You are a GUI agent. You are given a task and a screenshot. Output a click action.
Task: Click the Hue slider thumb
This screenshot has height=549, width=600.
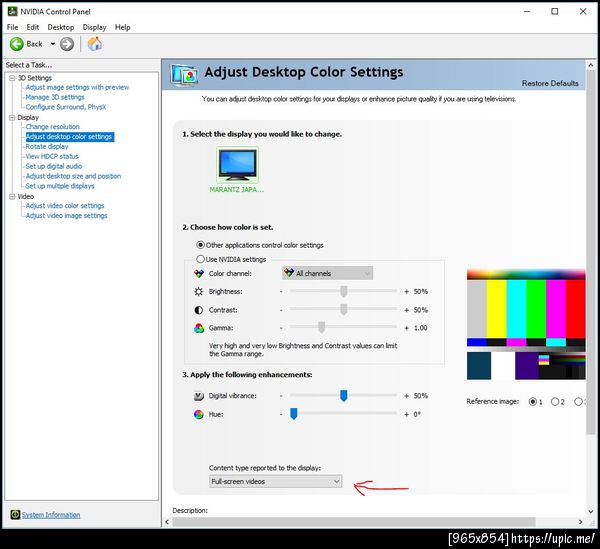point(293,414)
